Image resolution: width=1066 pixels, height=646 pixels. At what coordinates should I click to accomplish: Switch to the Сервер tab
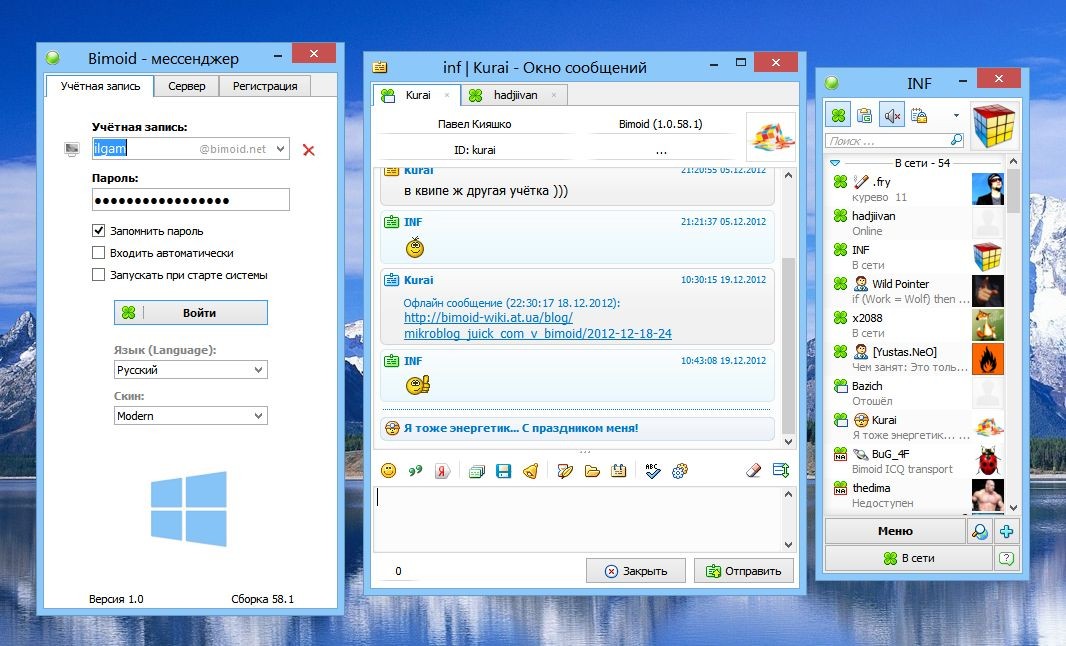coord(186,86)
